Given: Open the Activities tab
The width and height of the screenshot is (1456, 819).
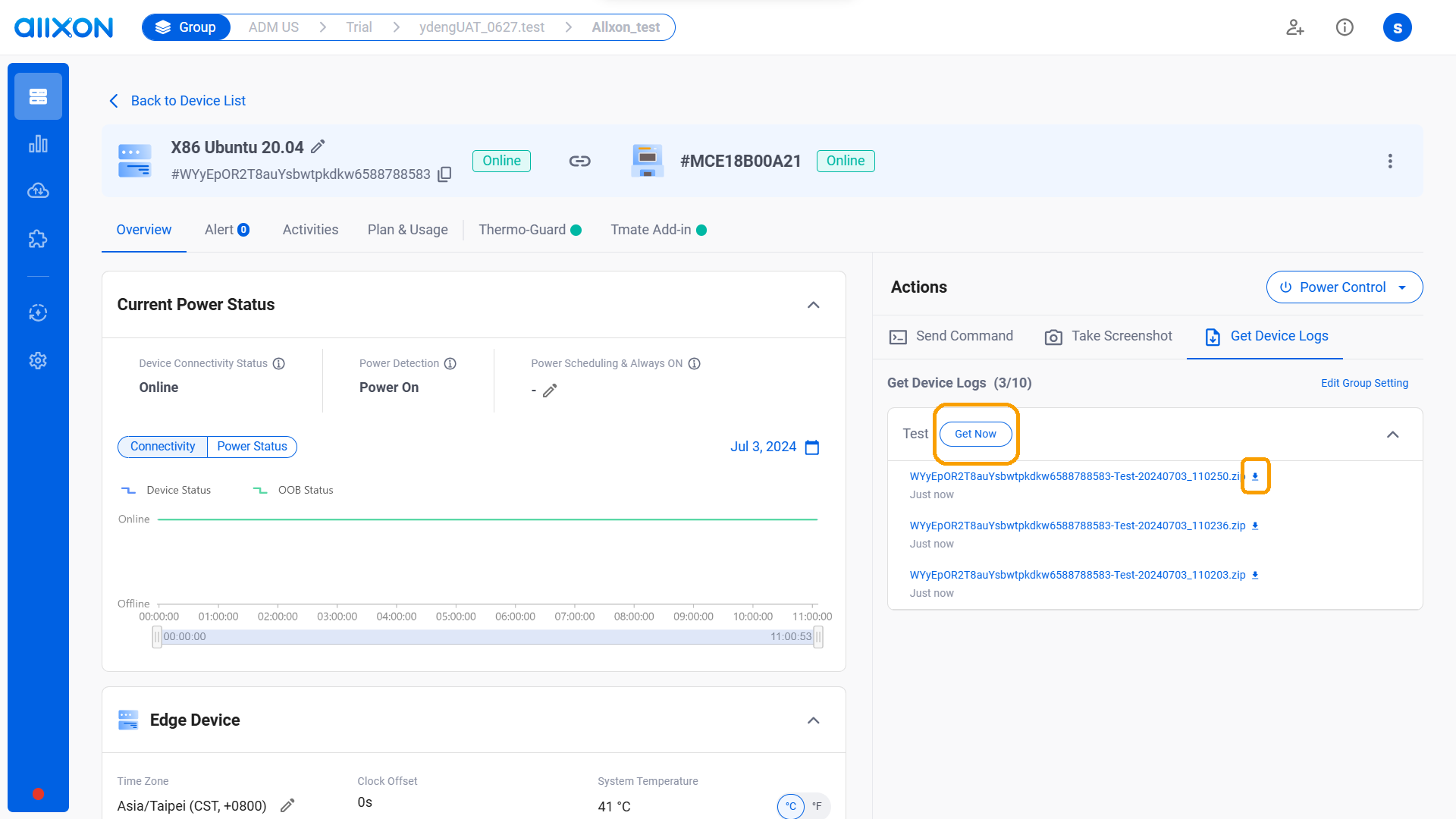Looking at the screenshot, I should (x=310, y=230).
